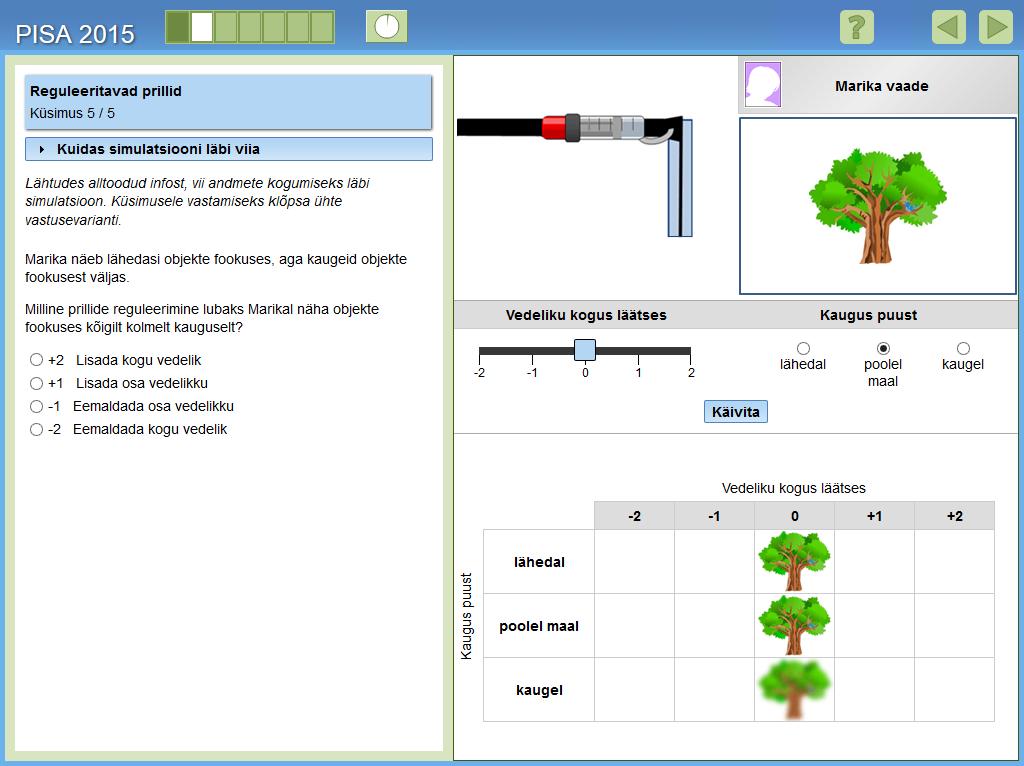
Task: Choose 'poolel maal' tree distance radio
Action: point(883,348)
